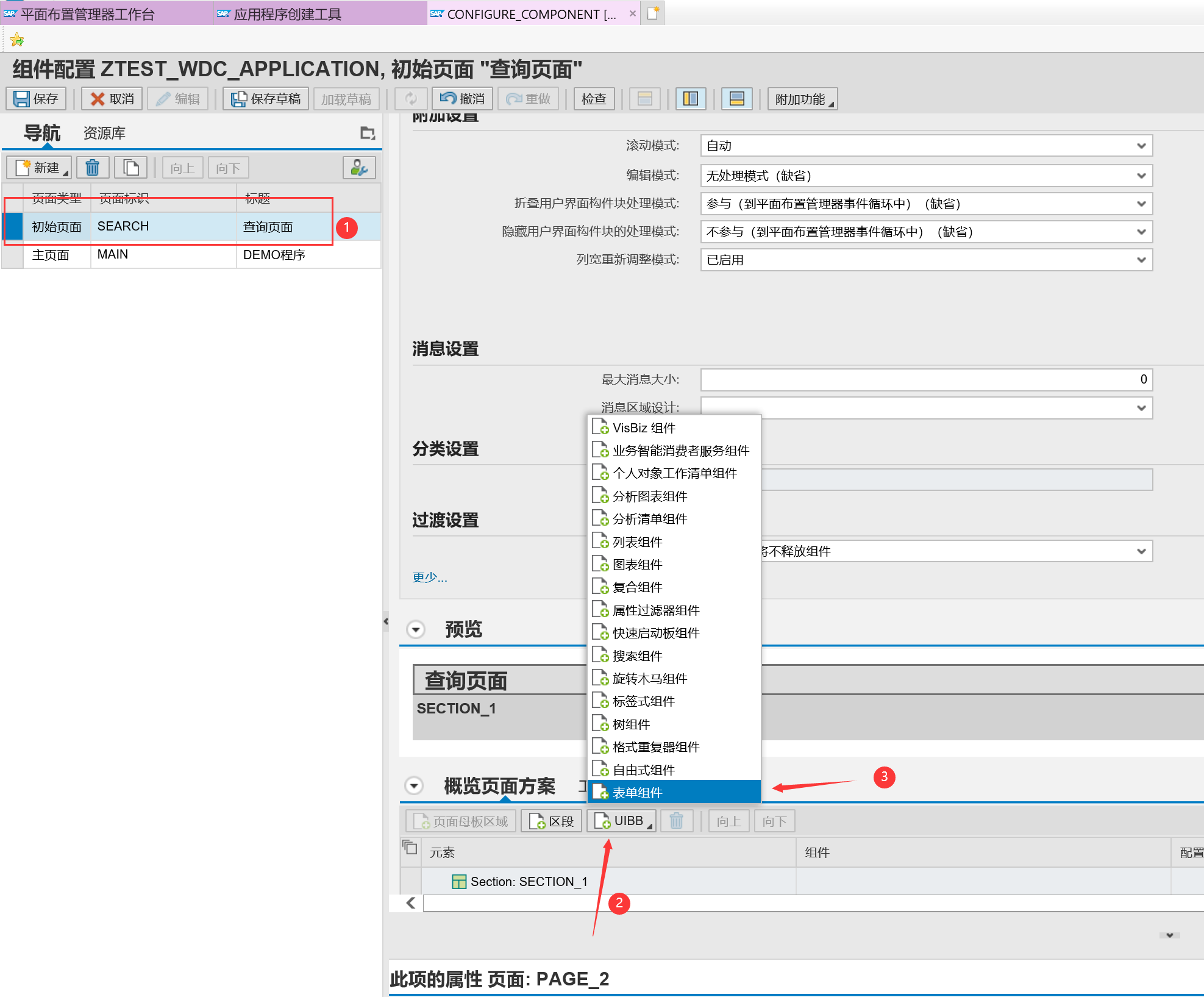
Task: Switch to single-pane layout view
Action: click(x=644, y=98)
